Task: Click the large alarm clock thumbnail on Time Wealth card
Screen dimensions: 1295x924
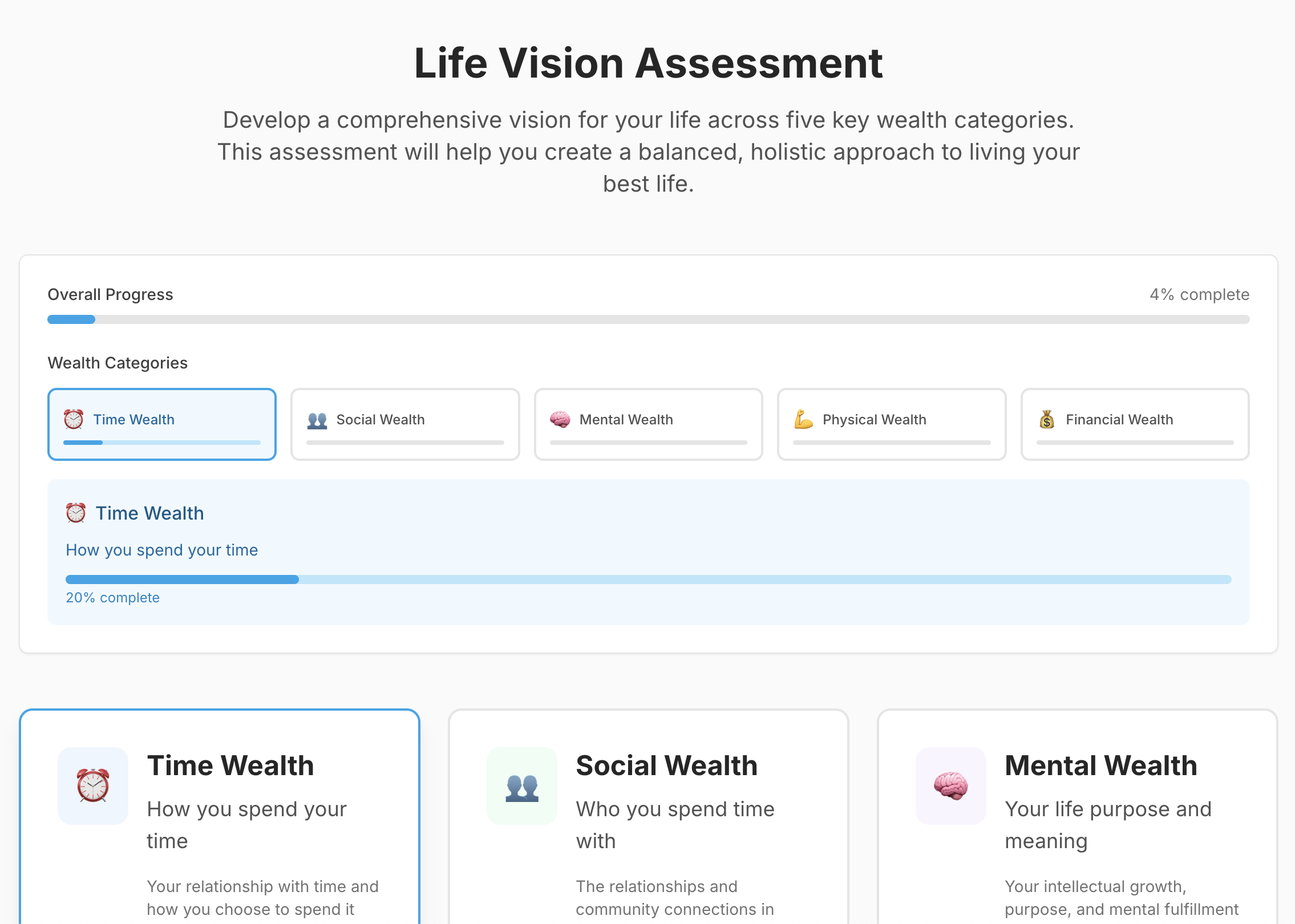Action: (x=94, y=786)
